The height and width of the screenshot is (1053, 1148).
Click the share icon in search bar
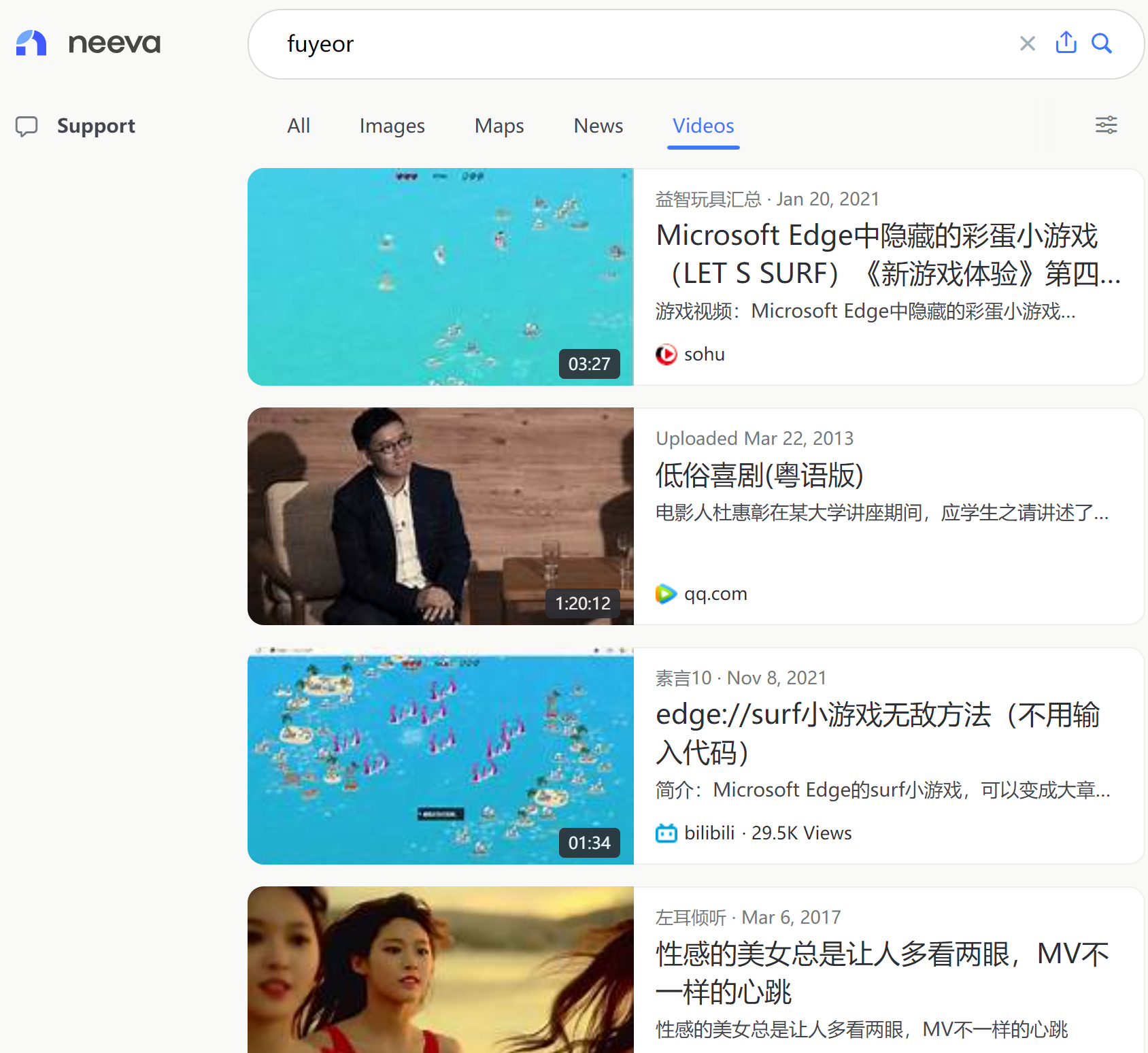point(1066,42)
